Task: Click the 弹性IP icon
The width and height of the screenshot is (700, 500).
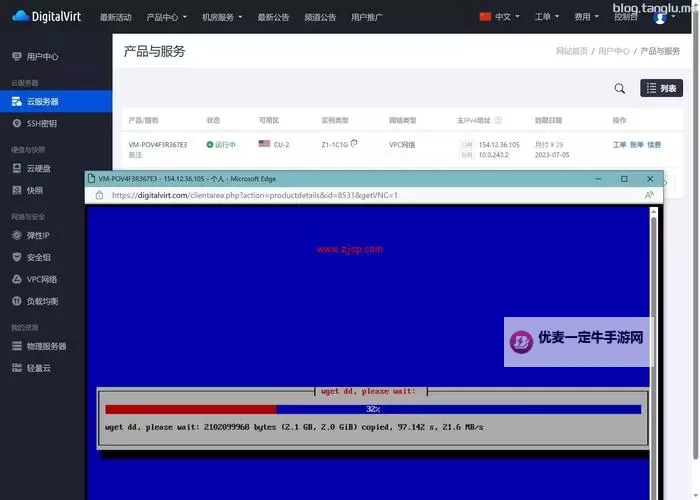Action: (17, 235)
